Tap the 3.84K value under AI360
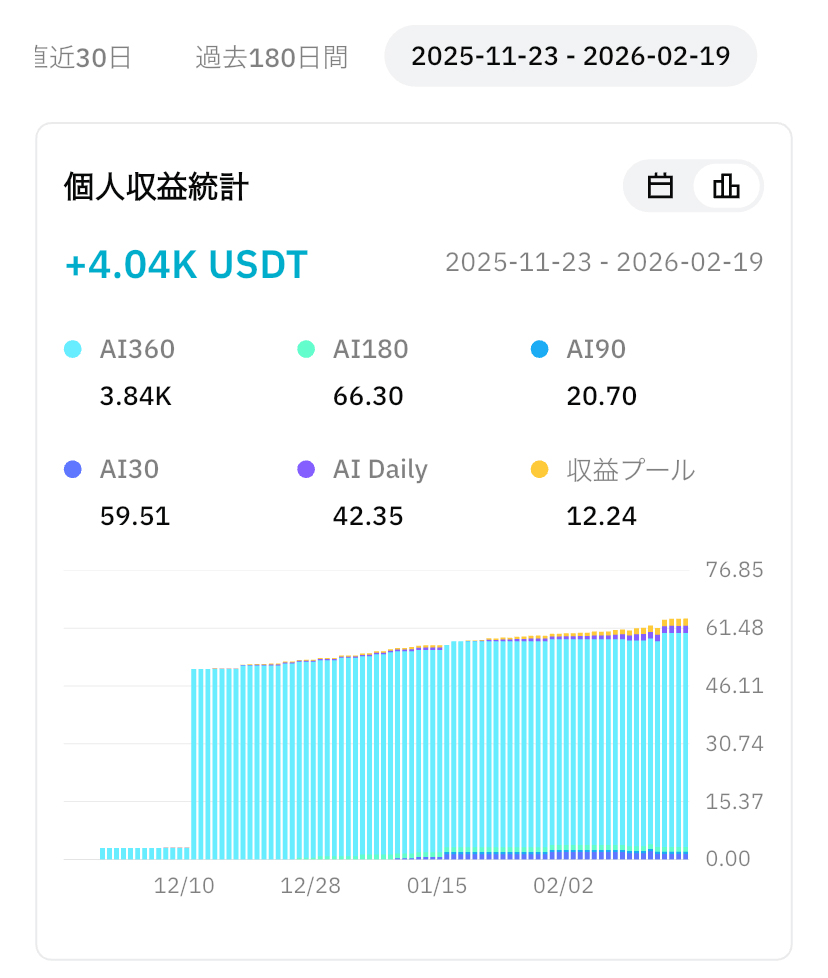828x978 pixels. 136,397
